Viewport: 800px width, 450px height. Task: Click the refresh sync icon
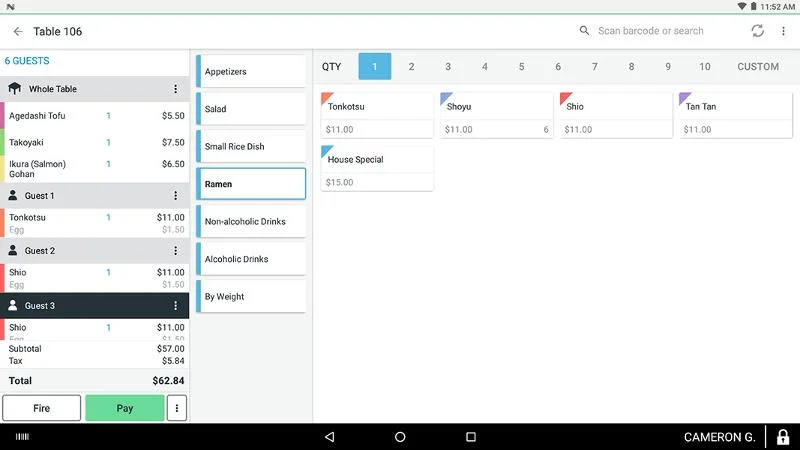pyautogui.click(x=758, y=31)
